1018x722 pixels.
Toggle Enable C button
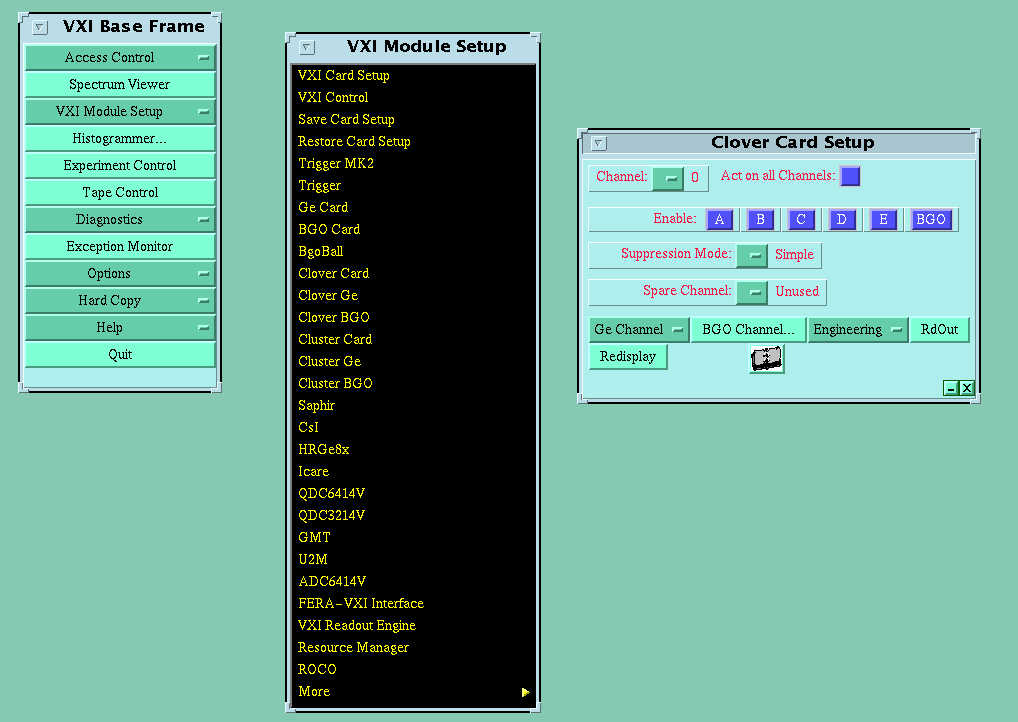801,219
